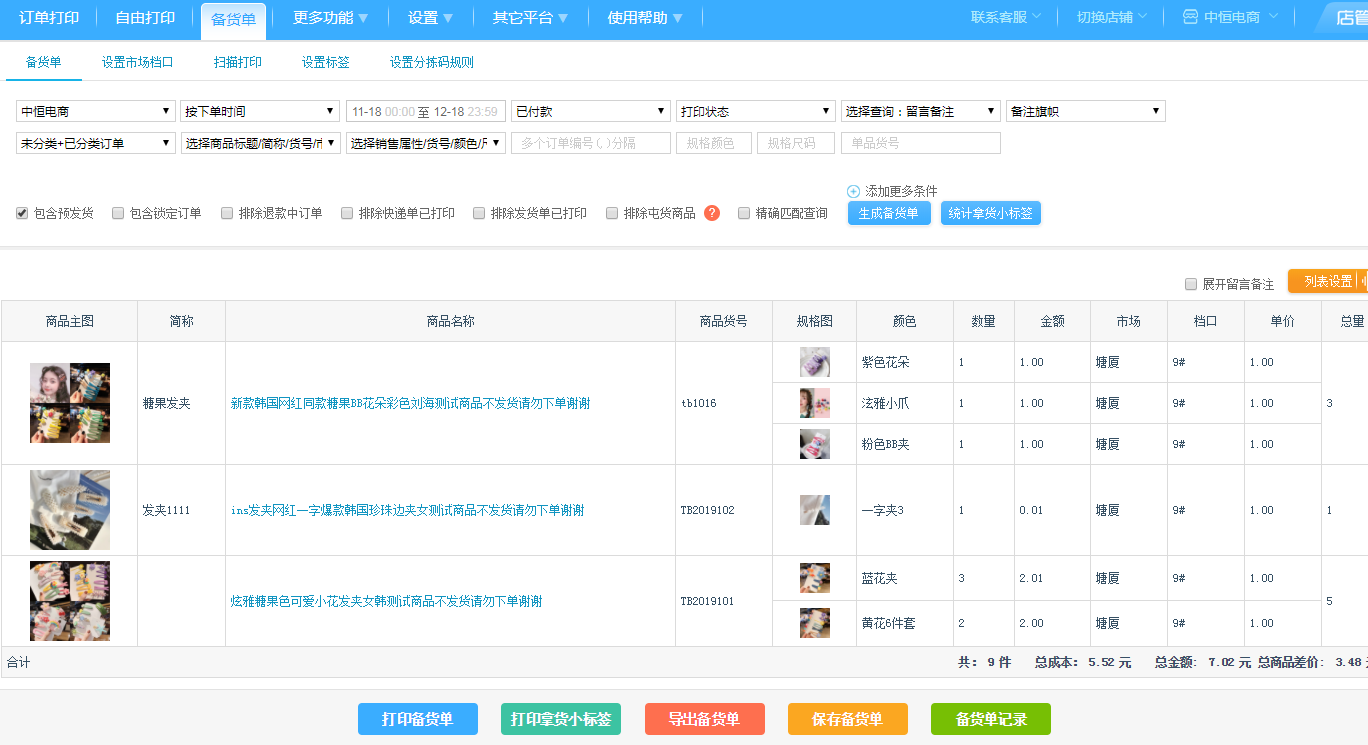The image size is (1368, 745).
Task: Click the 多个订单编号 input field
Action: 591,143
